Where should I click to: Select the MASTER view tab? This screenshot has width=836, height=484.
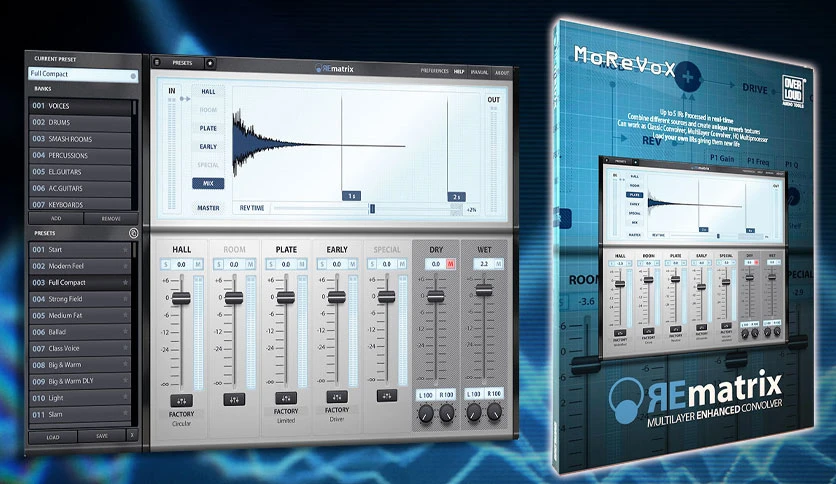(x=208, y=208)
